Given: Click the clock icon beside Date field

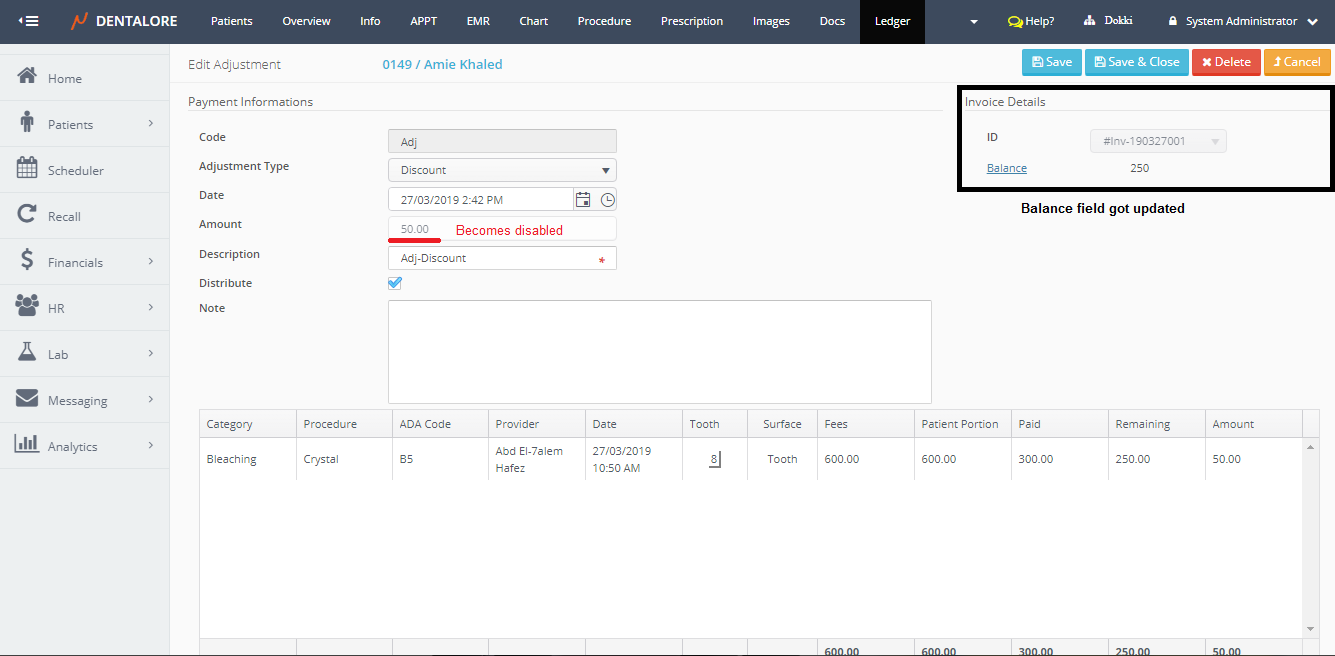Looking at the screenshot, I should click(x=607, y=200).
